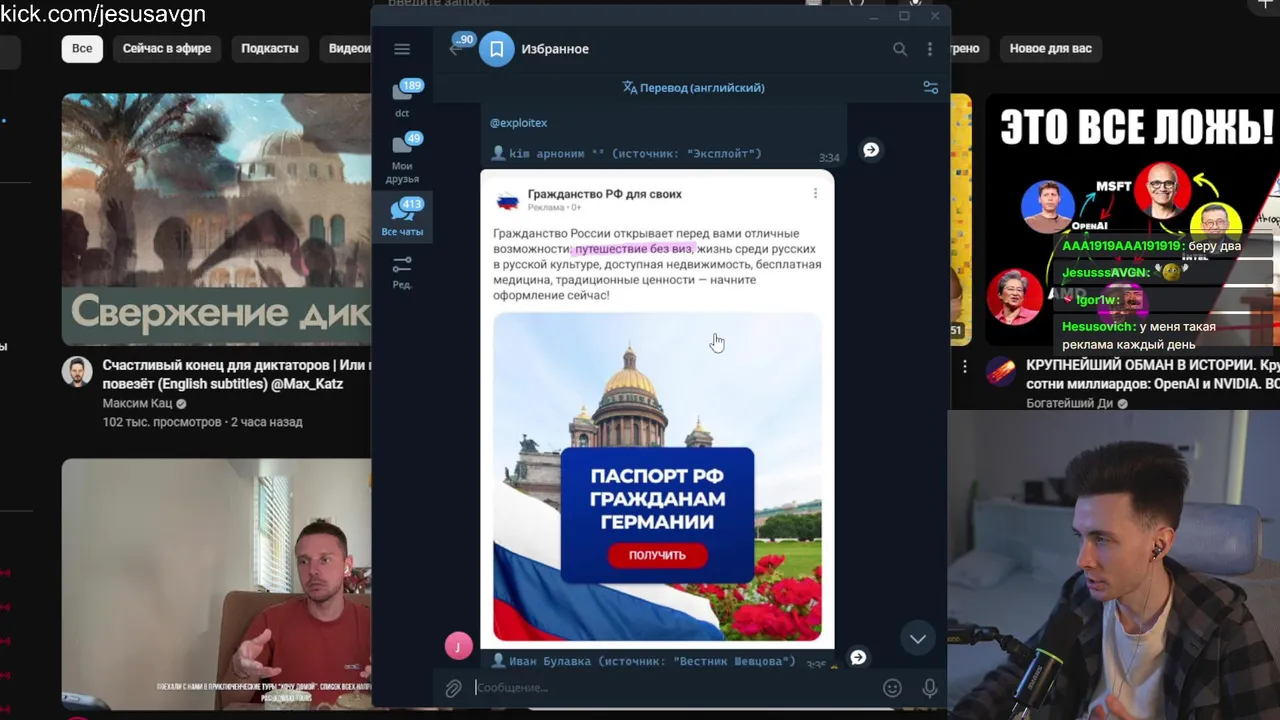The height and width of the screenshot is (720, 1280).
Task: Click Russian flag avatar of the ad post
Action: coord(508,200)
